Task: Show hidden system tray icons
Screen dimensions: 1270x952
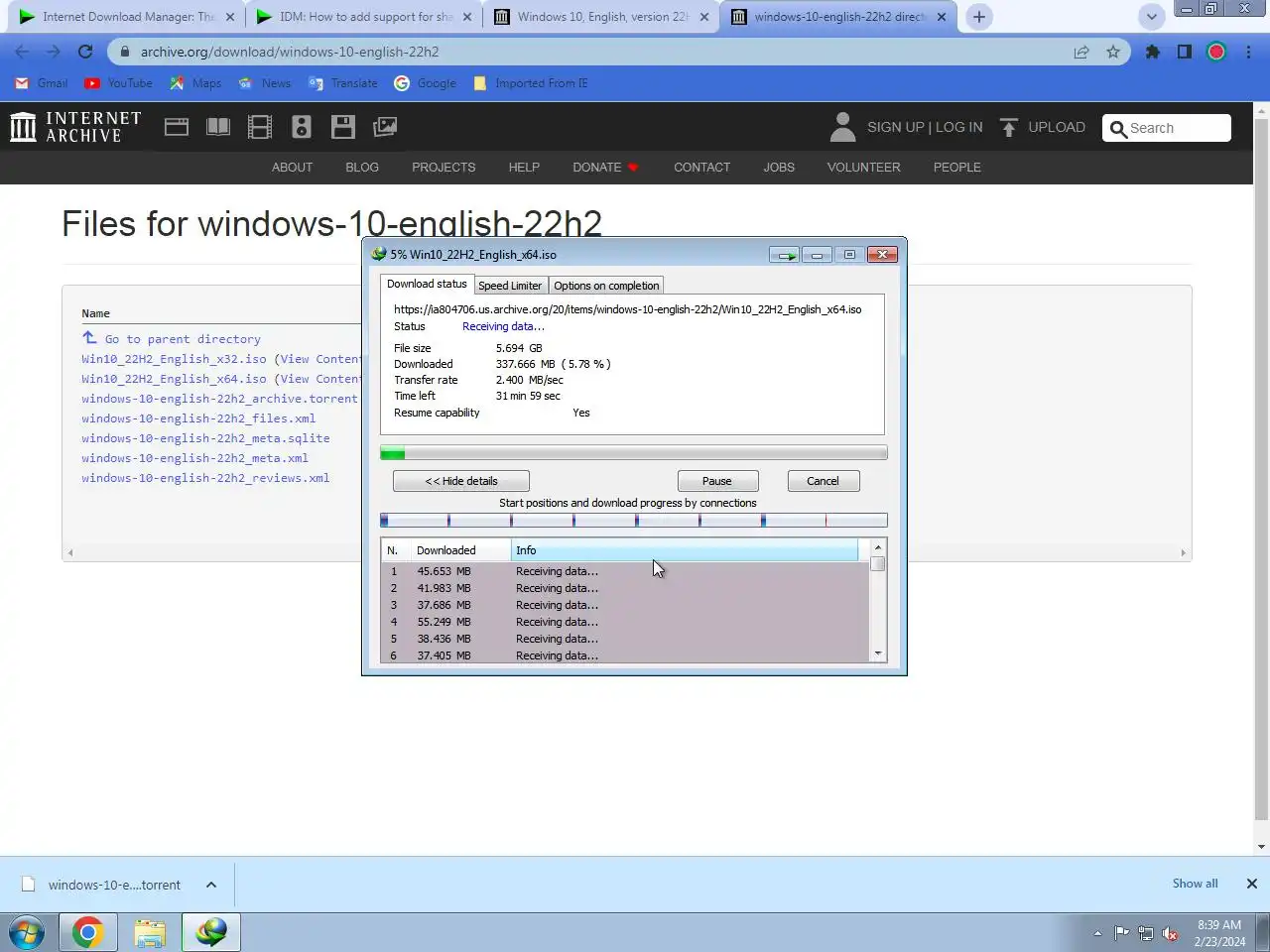Action: pos(1097,933)
